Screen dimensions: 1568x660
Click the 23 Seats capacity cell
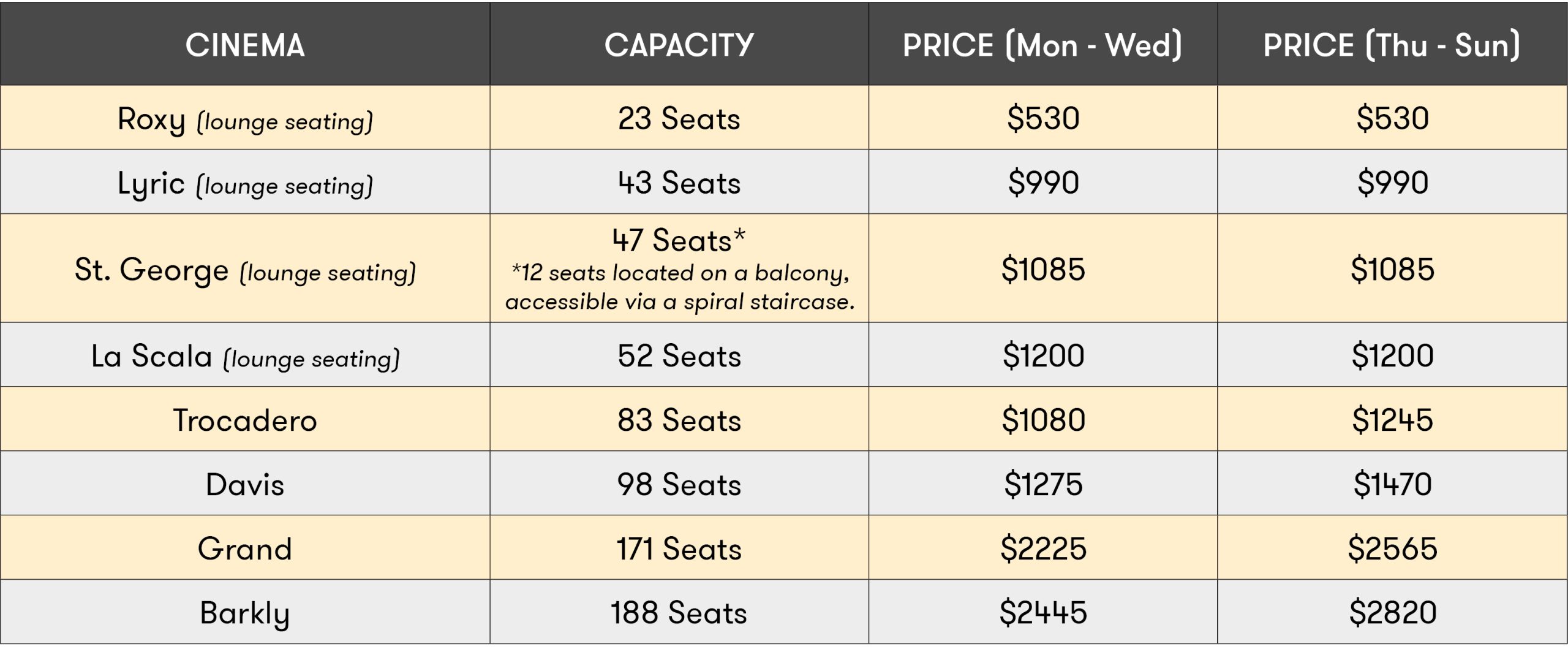click(679, 119)
